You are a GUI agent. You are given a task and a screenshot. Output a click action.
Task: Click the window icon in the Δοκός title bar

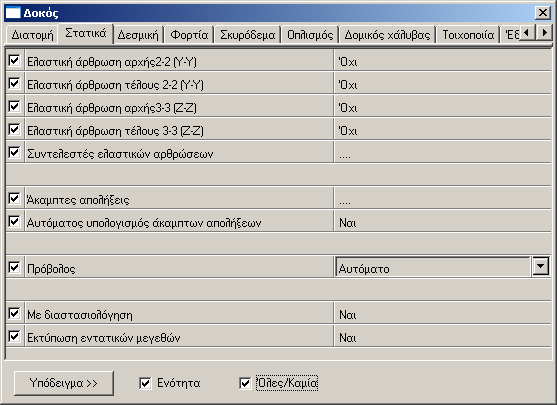pyautogui.click(x=13, y=13)
